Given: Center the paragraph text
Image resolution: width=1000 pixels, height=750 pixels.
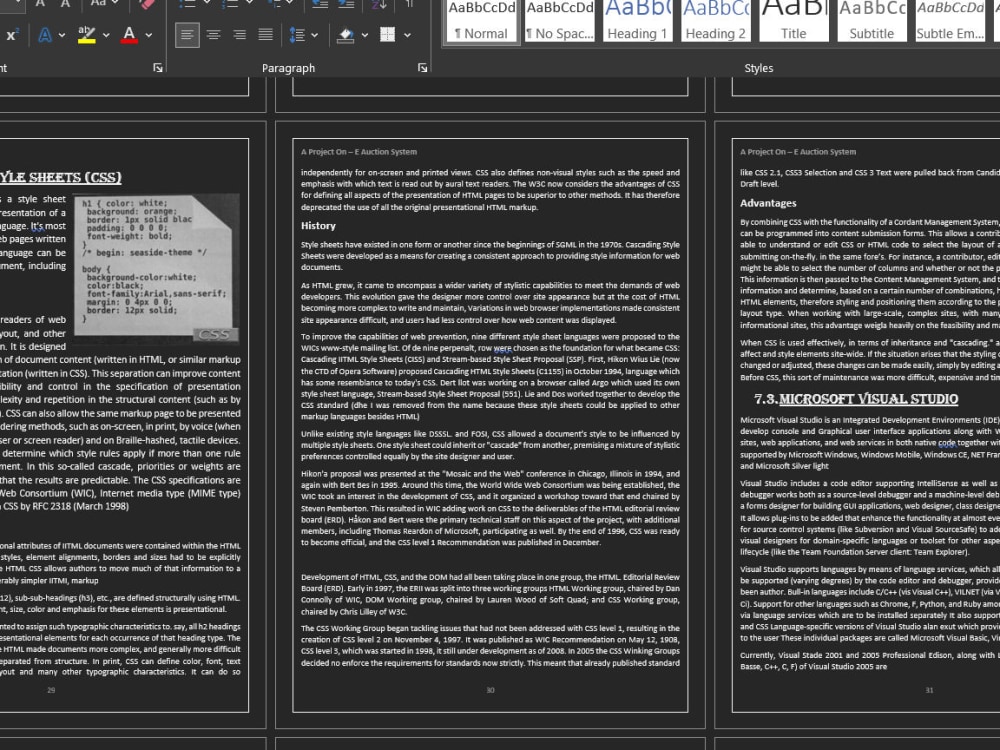Looking at the screenshot, I should (213, 34).
